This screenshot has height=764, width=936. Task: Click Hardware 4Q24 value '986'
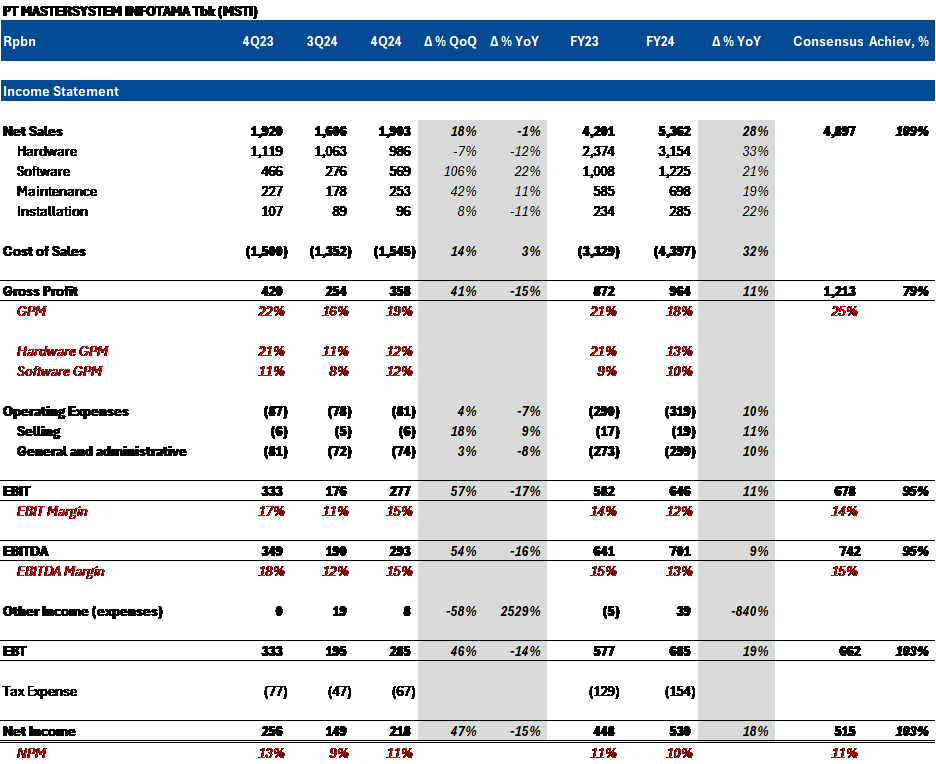click(399, 151)
